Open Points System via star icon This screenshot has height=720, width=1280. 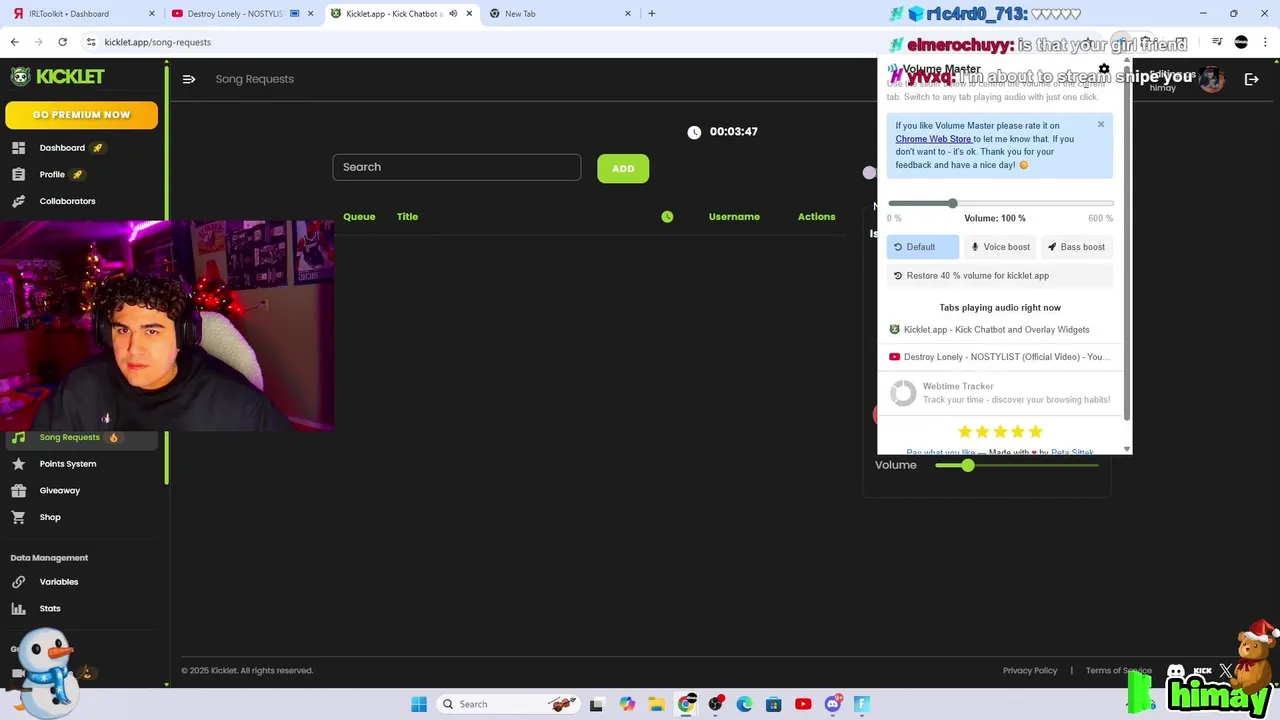click(18, 464)
